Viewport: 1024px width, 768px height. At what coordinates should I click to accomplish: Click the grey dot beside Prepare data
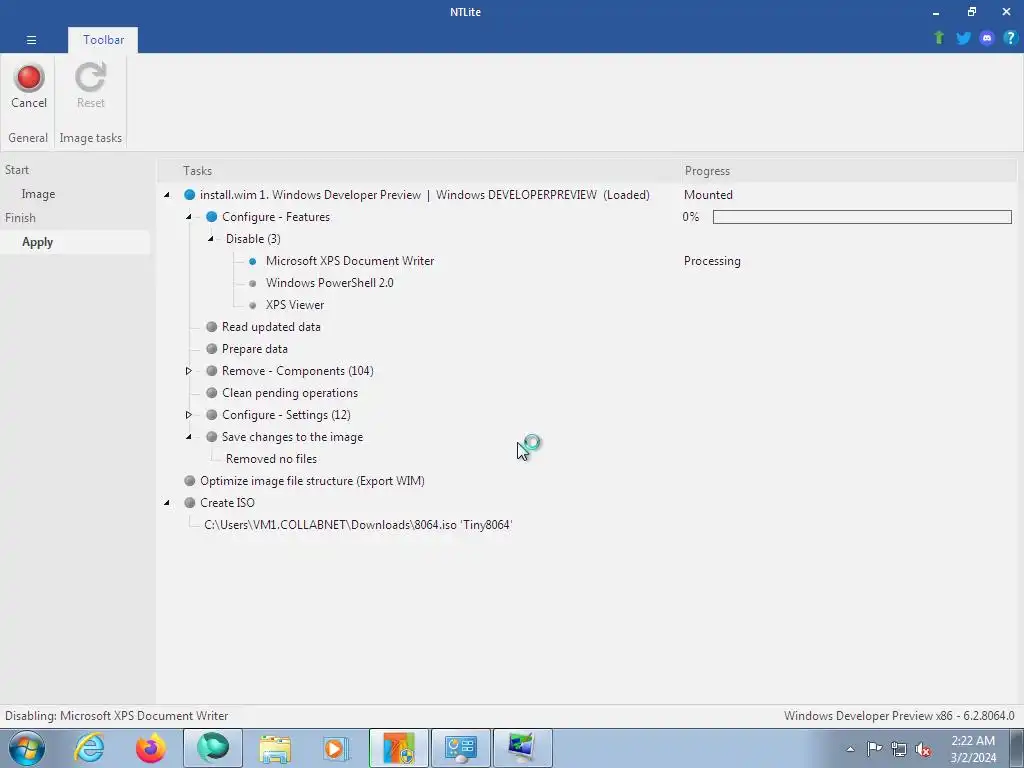click(212, 349)
